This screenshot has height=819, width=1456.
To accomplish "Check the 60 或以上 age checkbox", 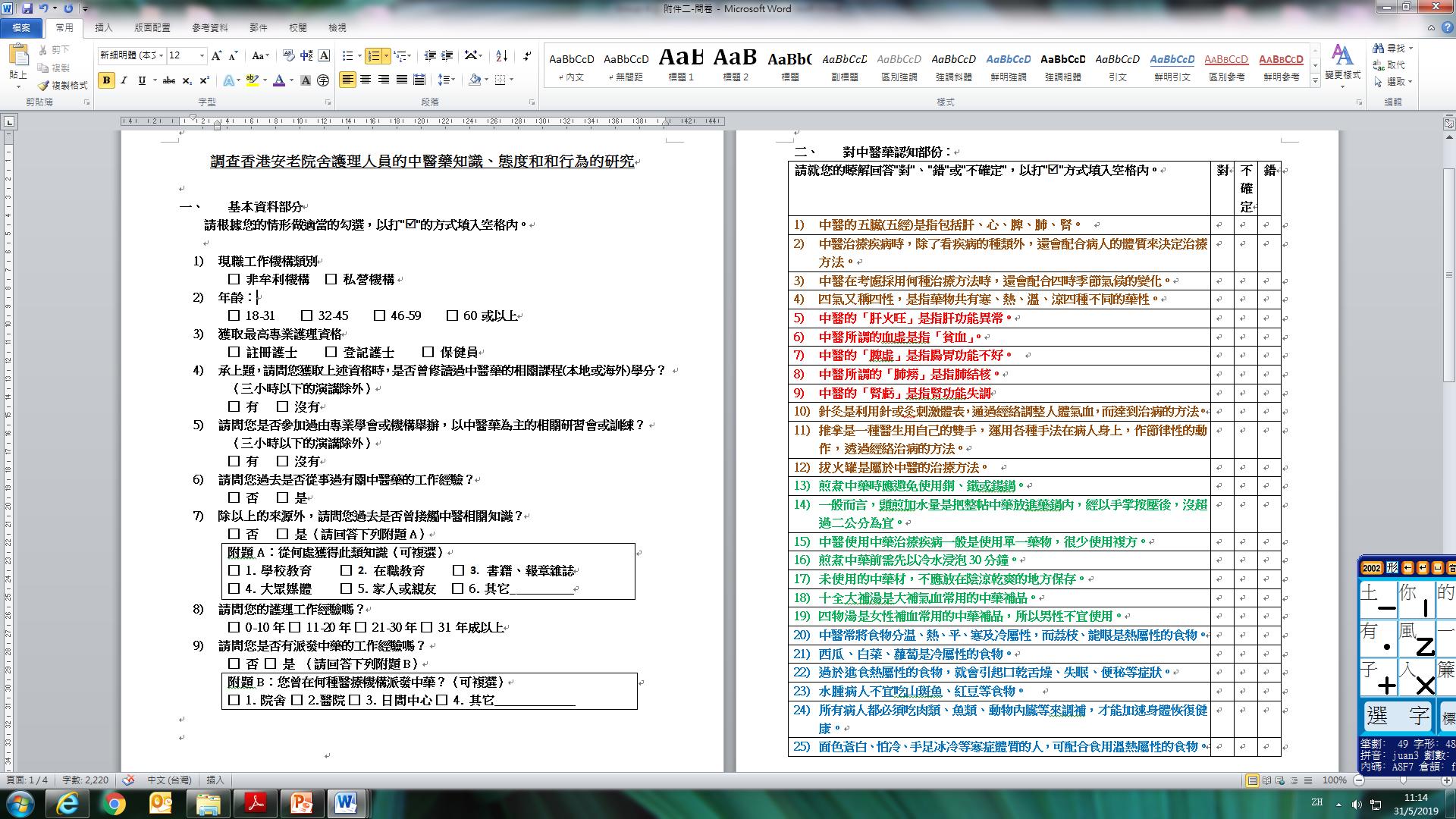I will coord(452,316).
